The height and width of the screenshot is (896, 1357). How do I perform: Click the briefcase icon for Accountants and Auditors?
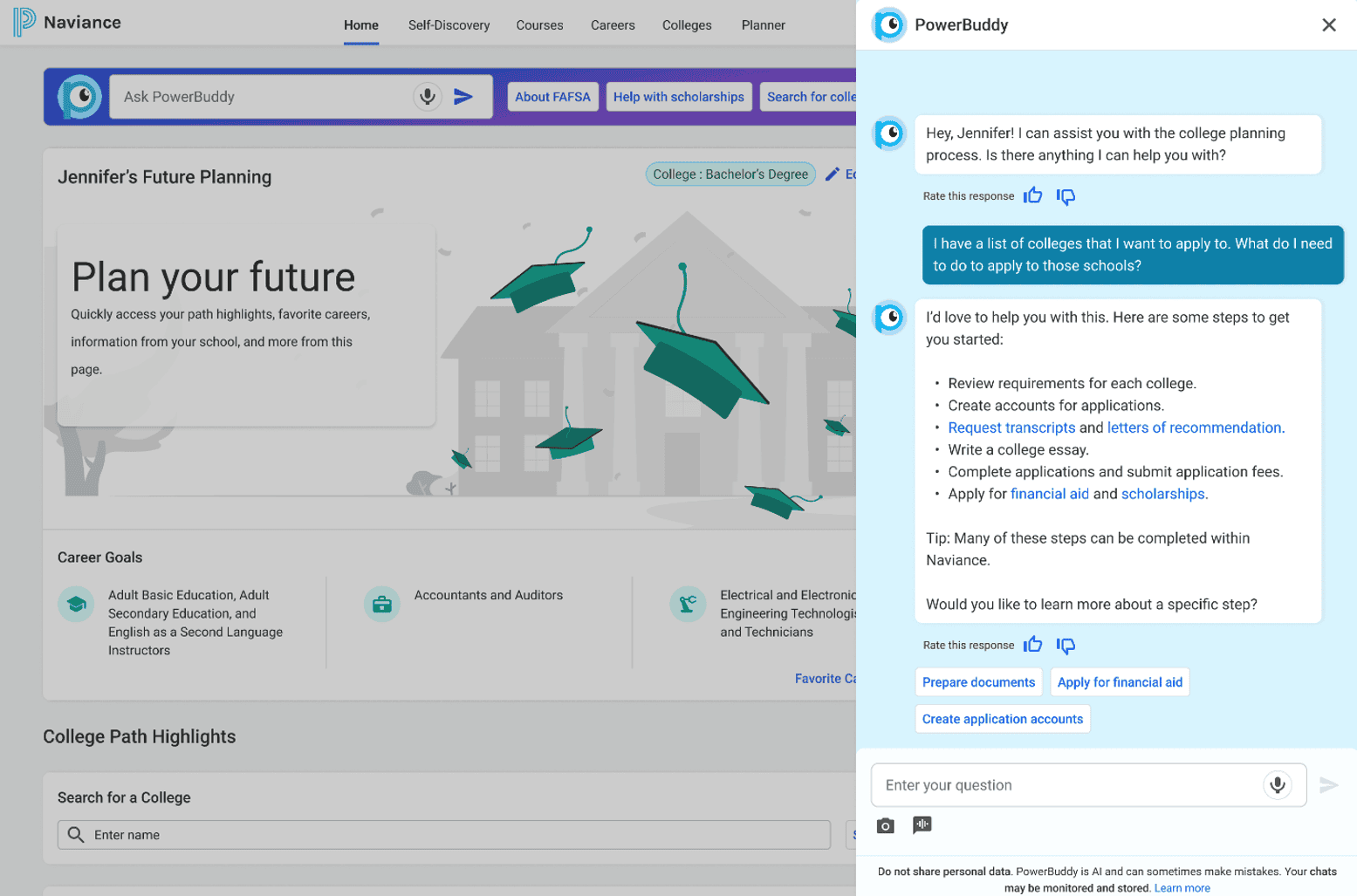[x=382, y=604]
